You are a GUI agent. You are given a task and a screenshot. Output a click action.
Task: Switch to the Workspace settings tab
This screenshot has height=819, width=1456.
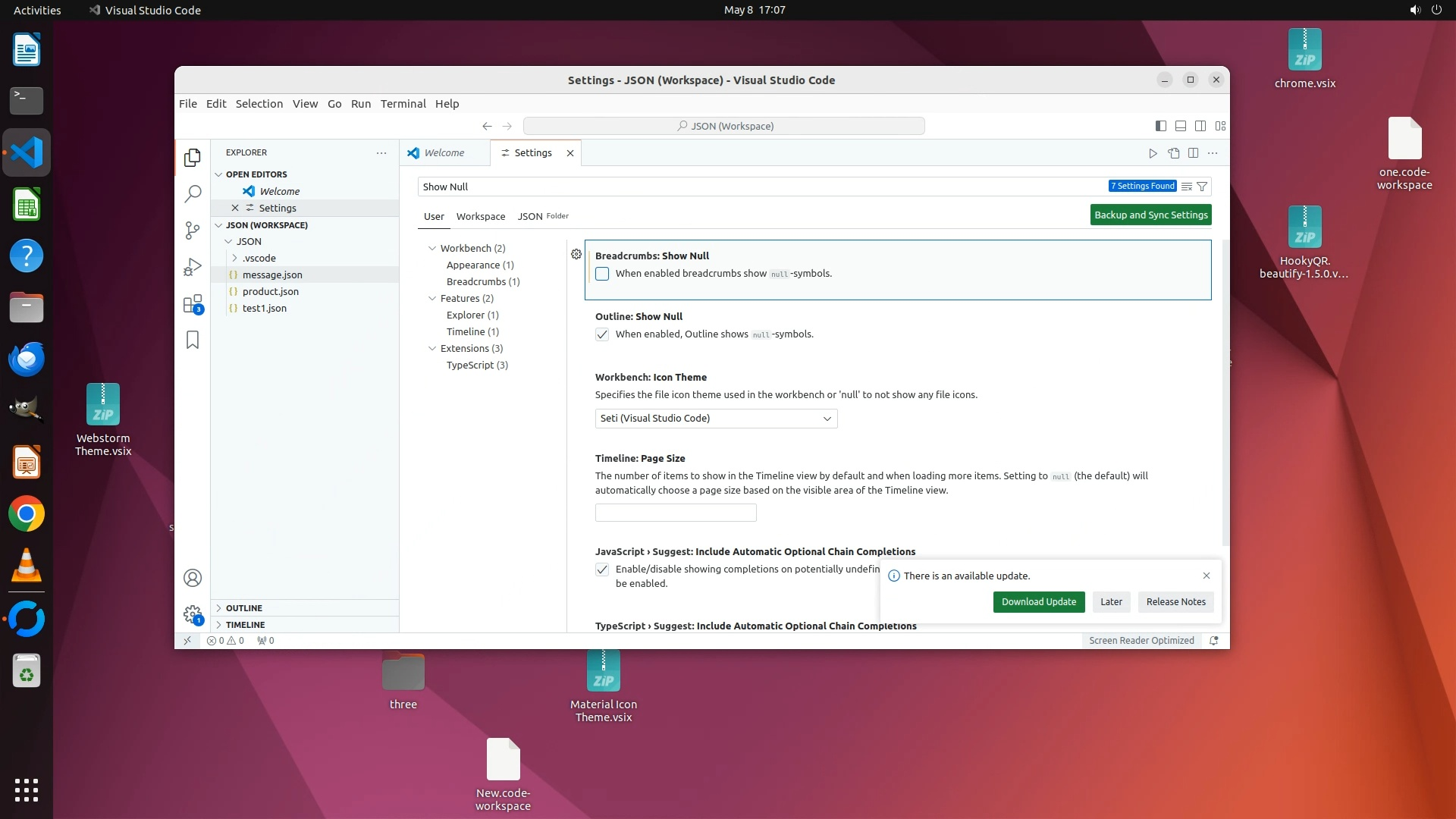click(x=480, y=216)
